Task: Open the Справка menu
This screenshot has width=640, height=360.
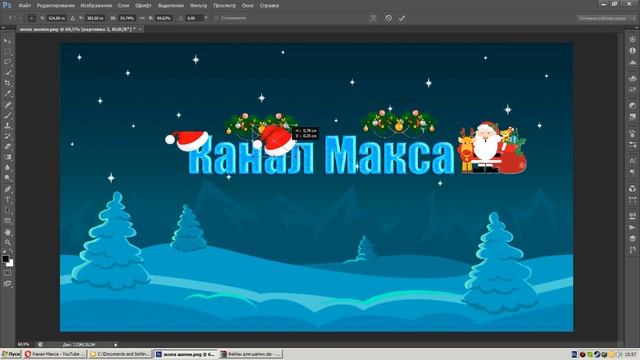Action: [269, 6]
